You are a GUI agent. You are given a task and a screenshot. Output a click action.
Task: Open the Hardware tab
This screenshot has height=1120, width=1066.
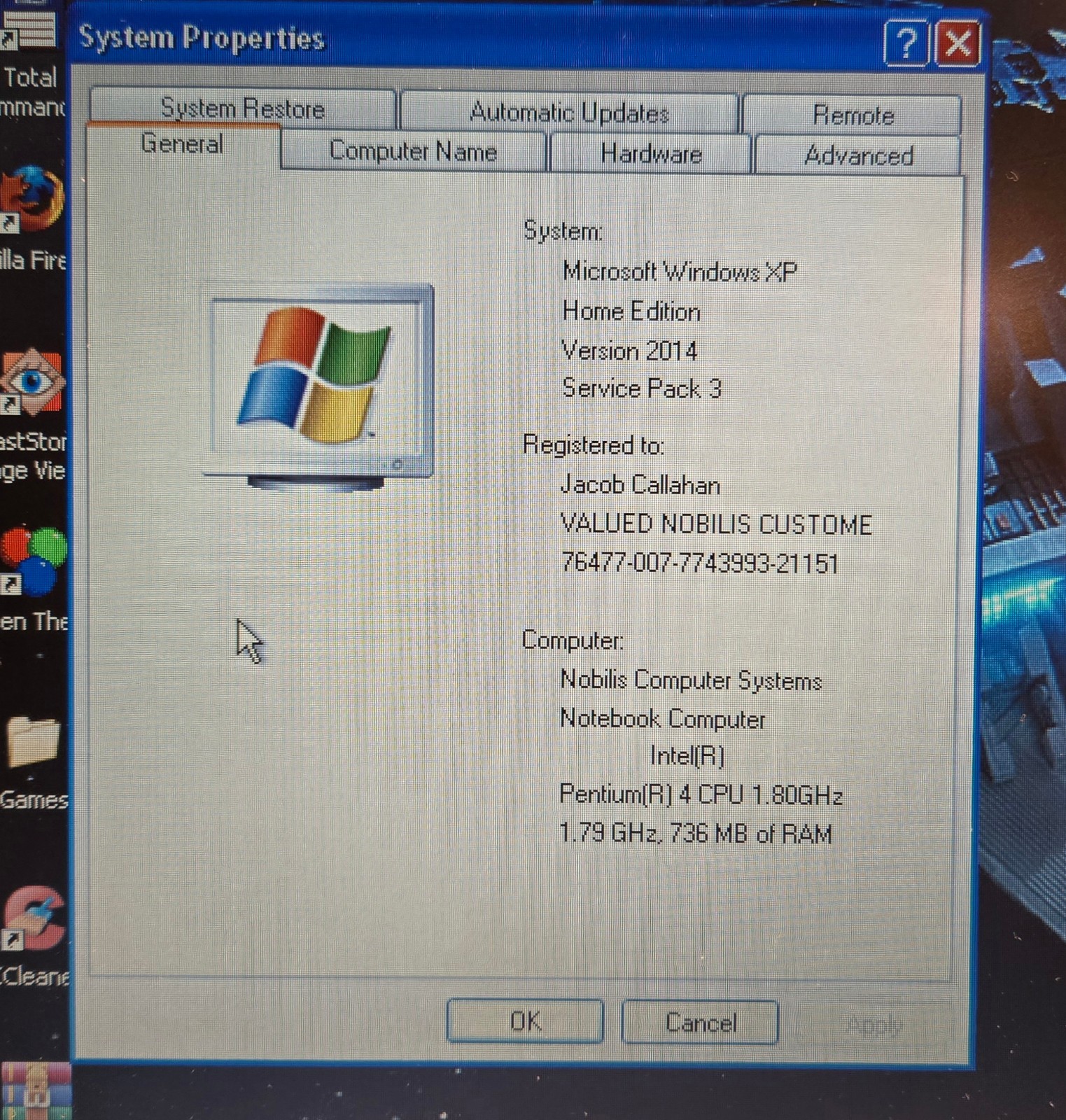coord(651,153)
